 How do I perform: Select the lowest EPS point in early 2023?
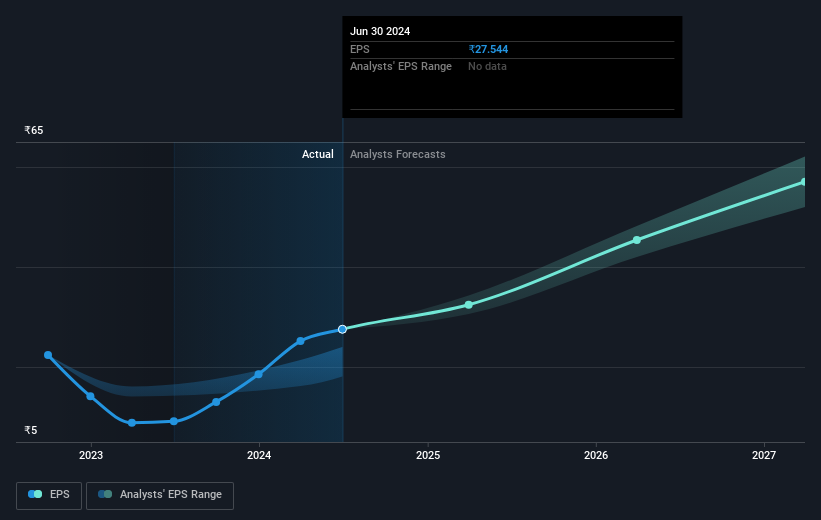click(x=132, y=423)
